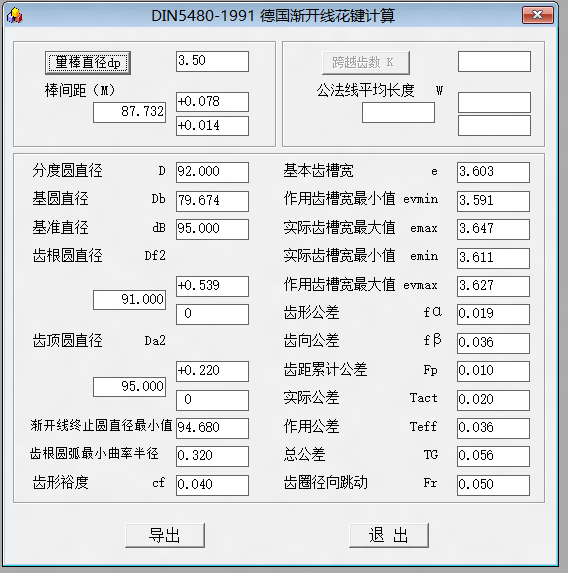
Task: Click the 齿根圆直径 label
Action: click(x=68, y=255)
